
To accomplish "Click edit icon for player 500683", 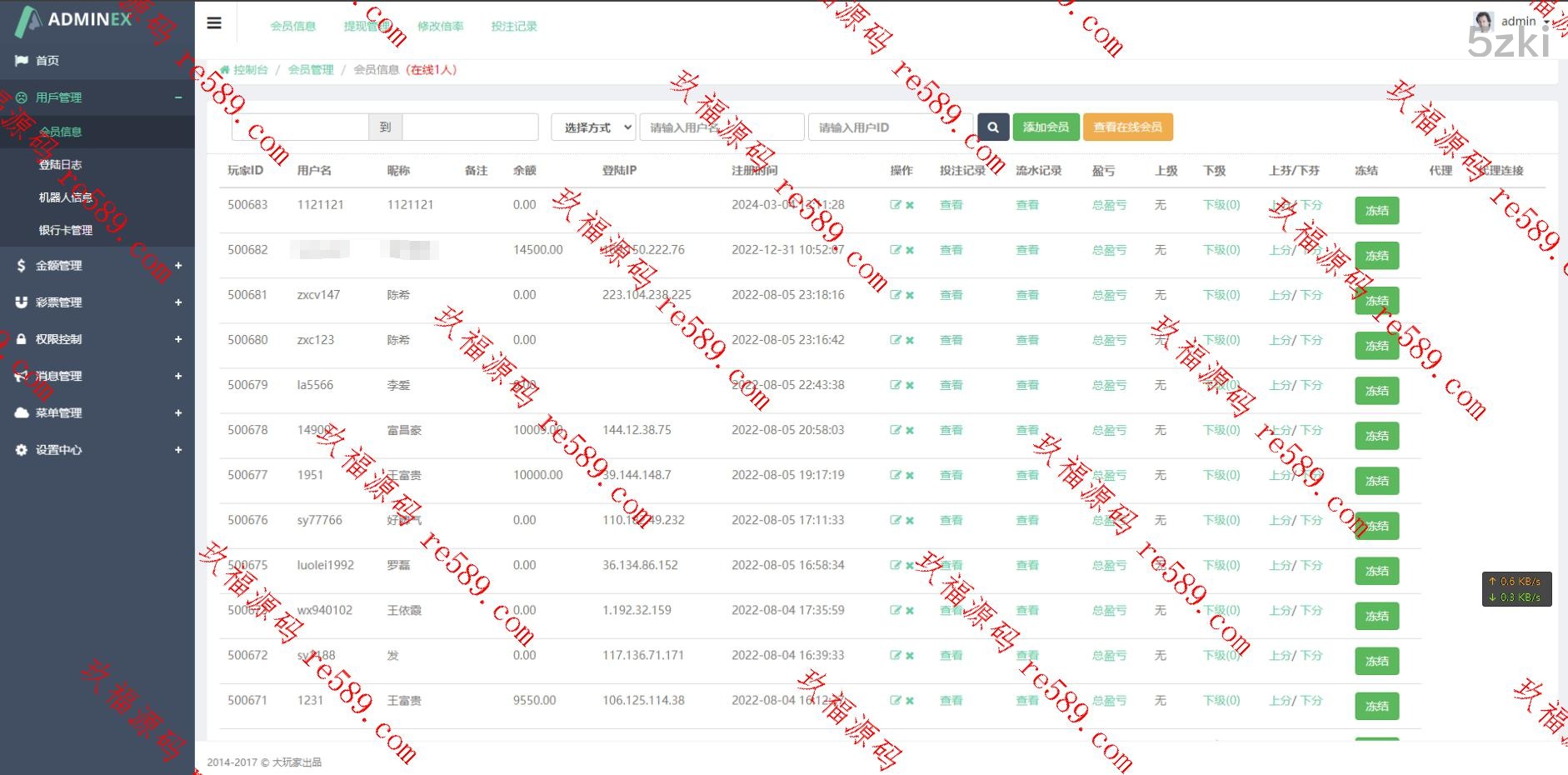I will 895,205.
